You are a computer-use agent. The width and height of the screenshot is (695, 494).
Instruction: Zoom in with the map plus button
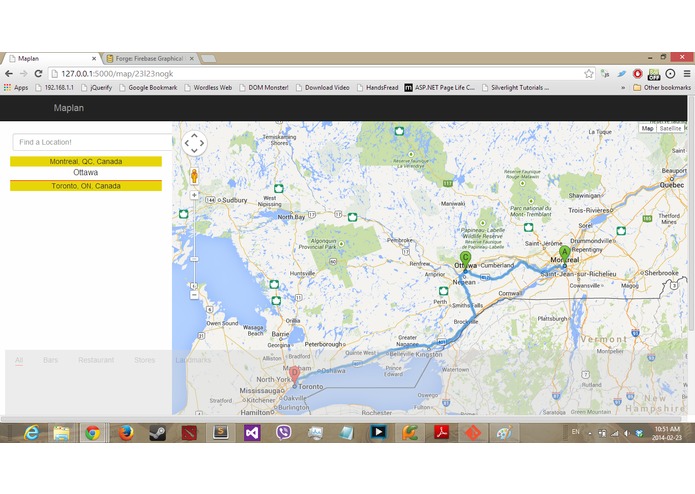coord(194,195)
